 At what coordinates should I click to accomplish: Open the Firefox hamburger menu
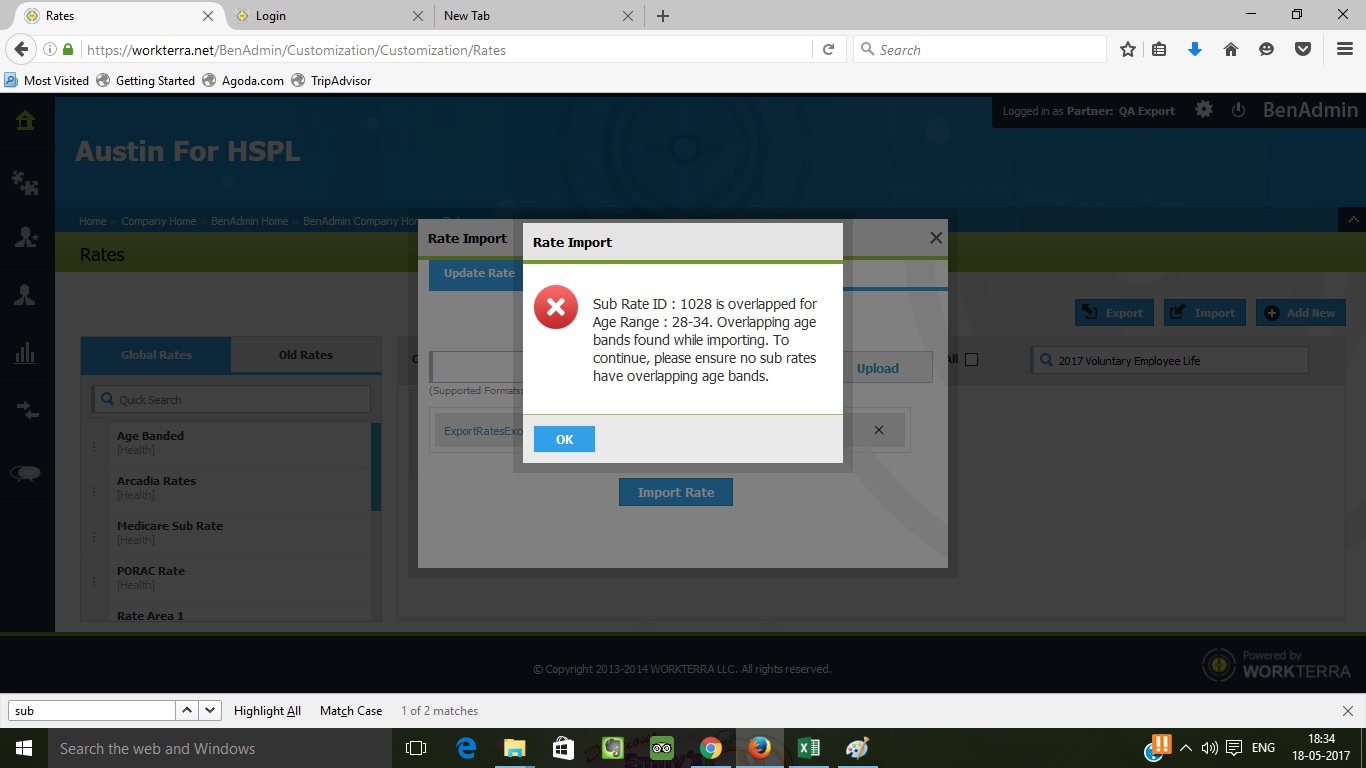(1345, 49)
